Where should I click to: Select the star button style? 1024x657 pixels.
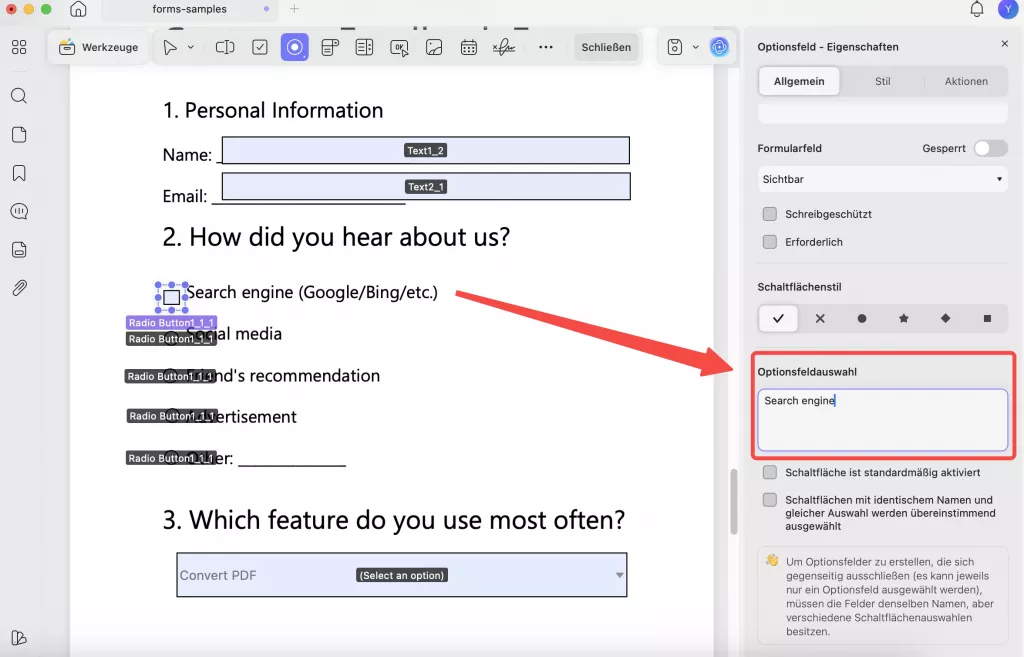tap(904, 319)
